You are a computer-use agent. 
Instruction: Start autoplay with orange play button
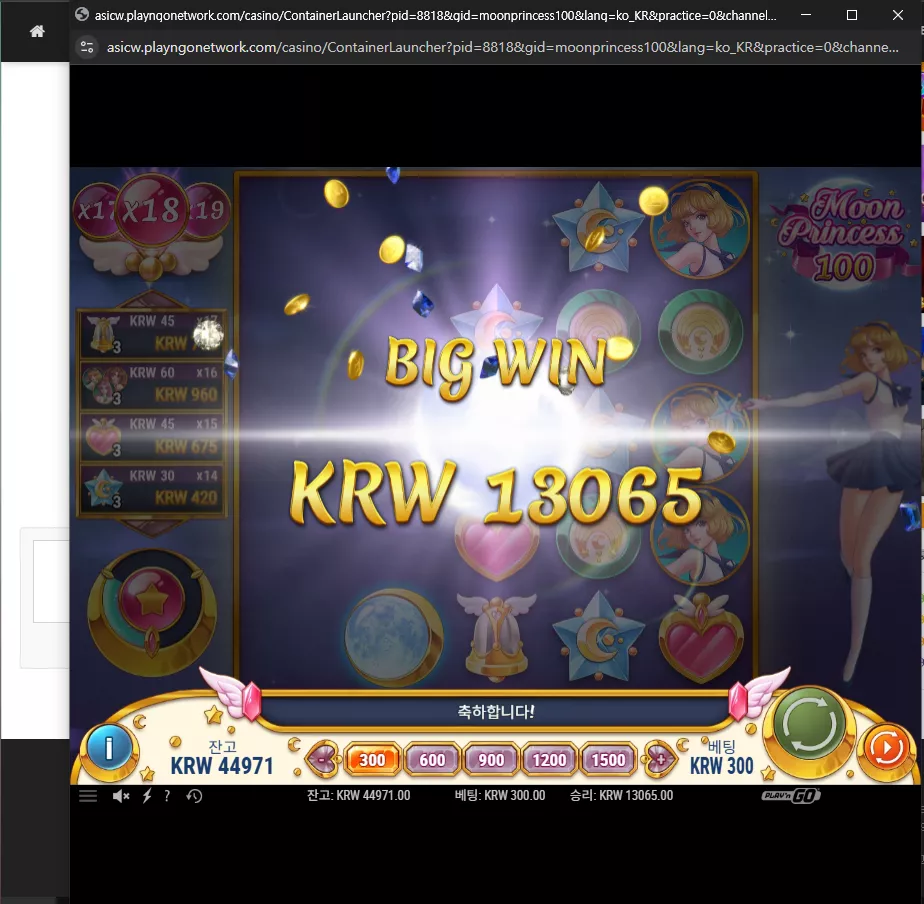pos(886,748)
